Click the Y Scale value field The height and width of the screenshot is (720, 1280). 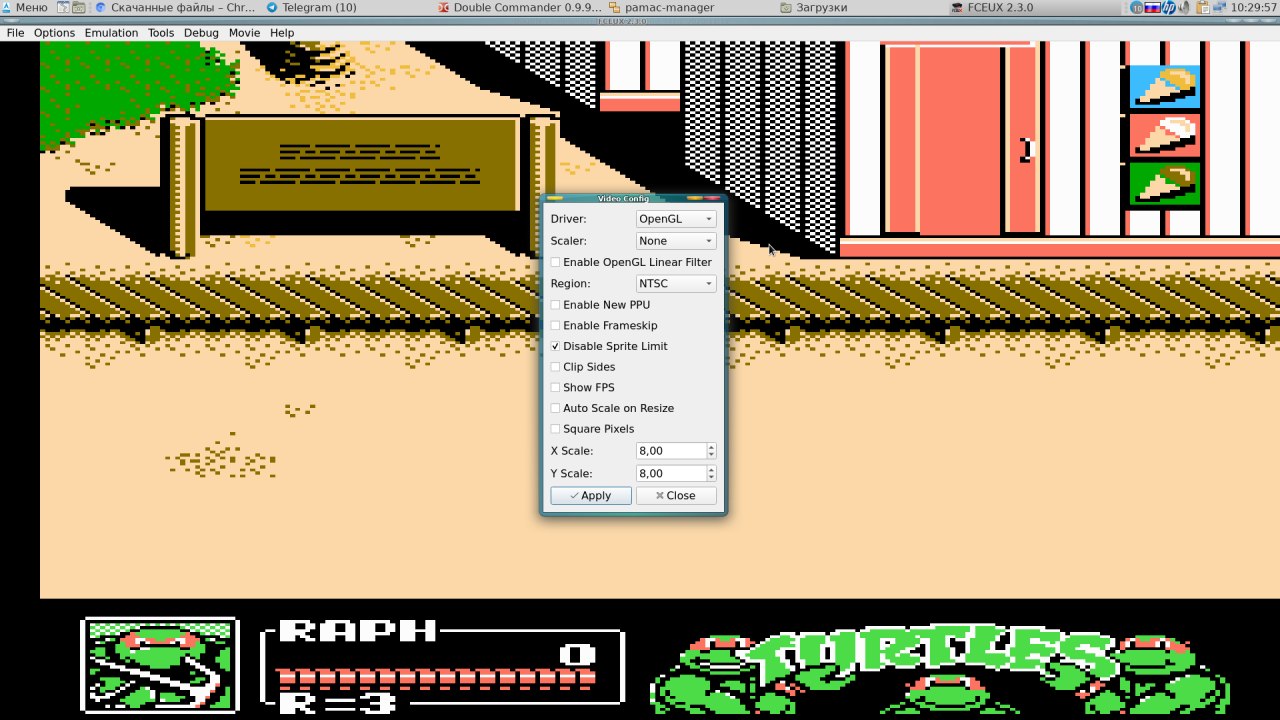click(670, 474)
